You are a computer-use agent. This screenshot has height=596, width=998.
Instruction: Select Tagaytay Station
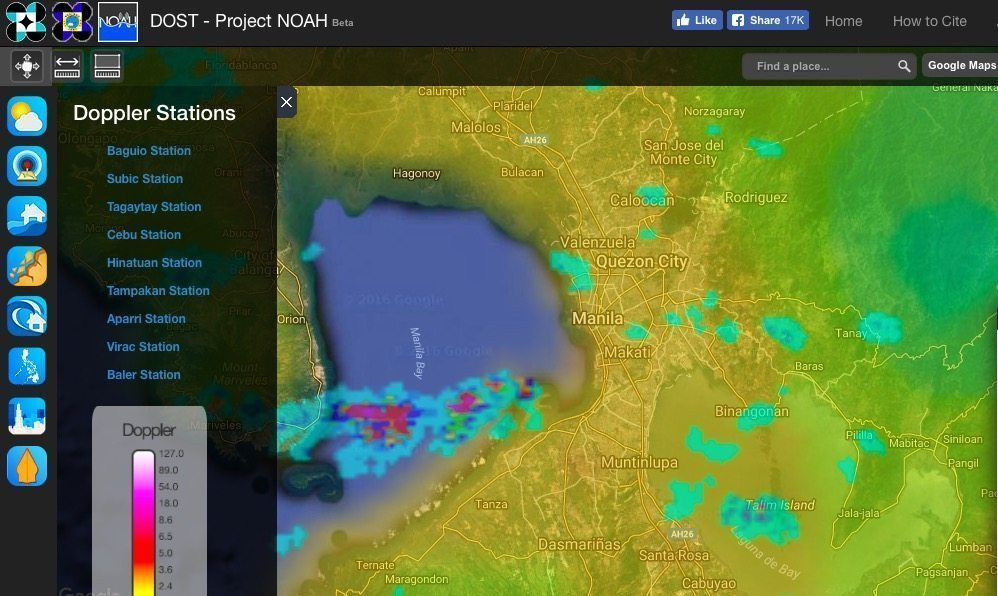(x=154, y=207)
